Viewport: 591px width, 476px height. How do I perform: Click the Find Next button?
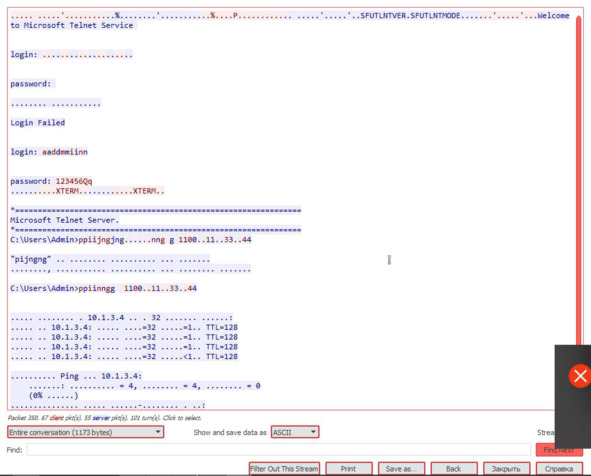click(559, 450)
